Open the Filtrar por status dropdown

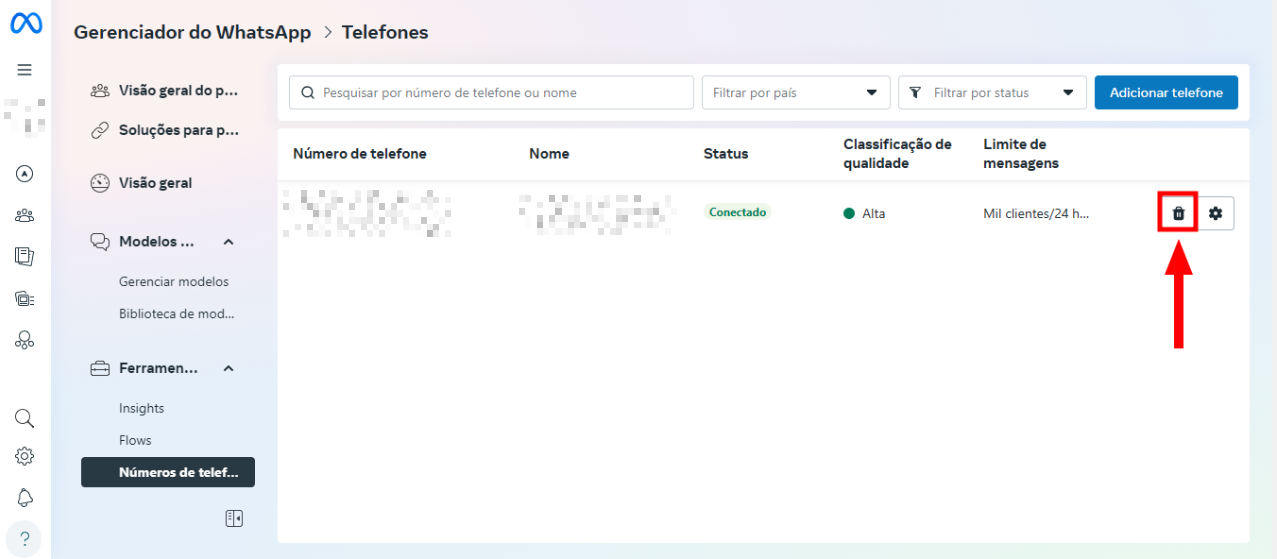(992, 93)
